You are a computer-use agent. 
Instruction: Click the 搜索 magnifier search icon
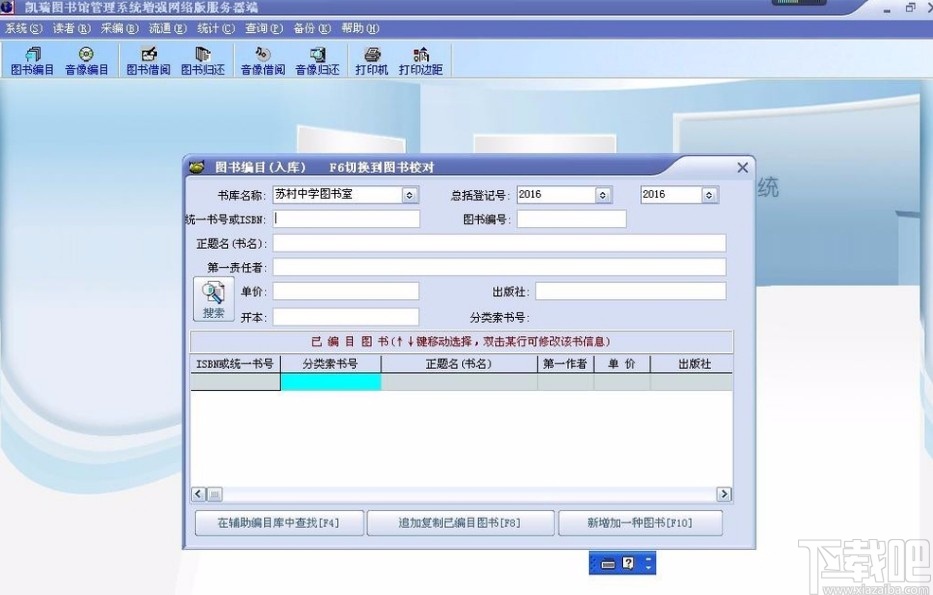click(213, 299)
